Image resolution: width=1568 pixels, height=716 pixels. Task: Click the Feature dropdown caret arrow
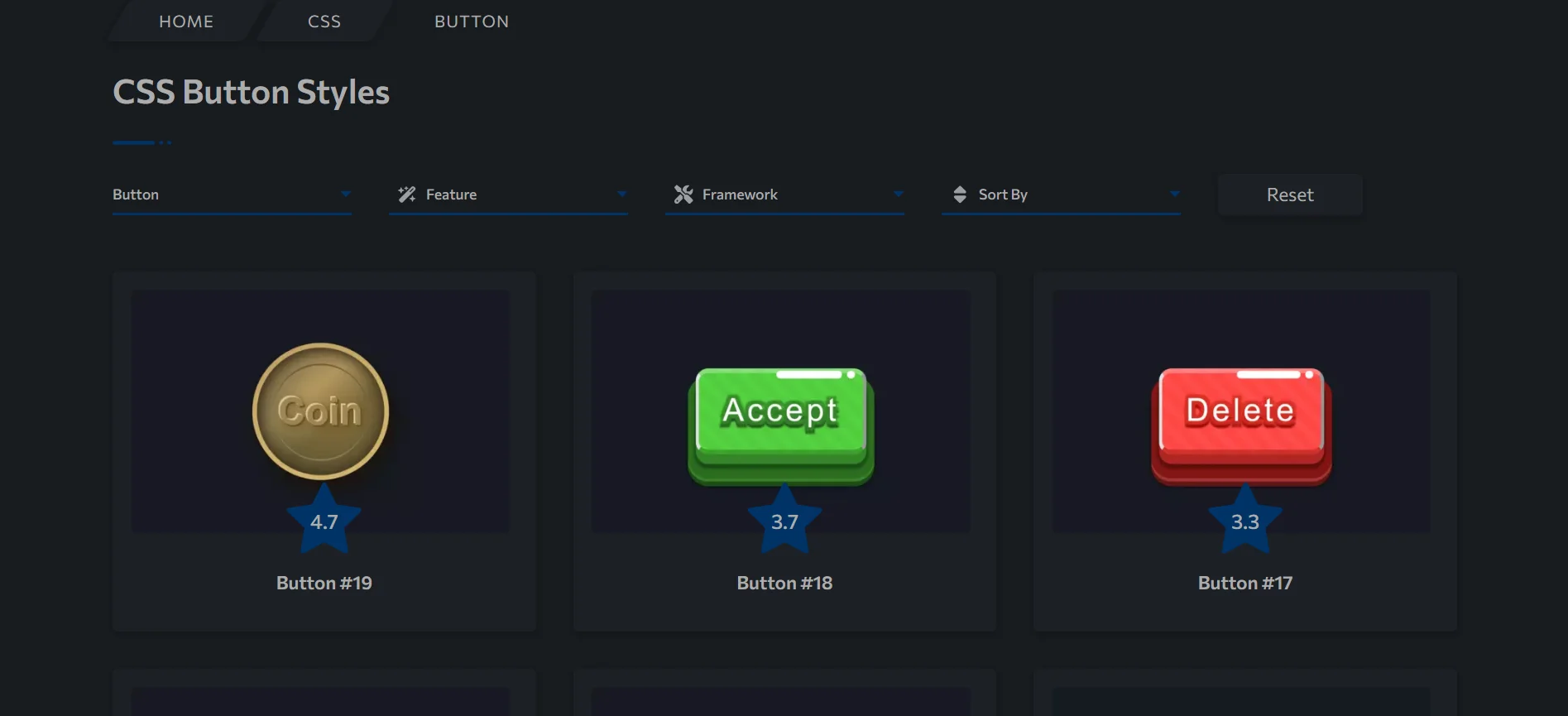tap(622, 195)
